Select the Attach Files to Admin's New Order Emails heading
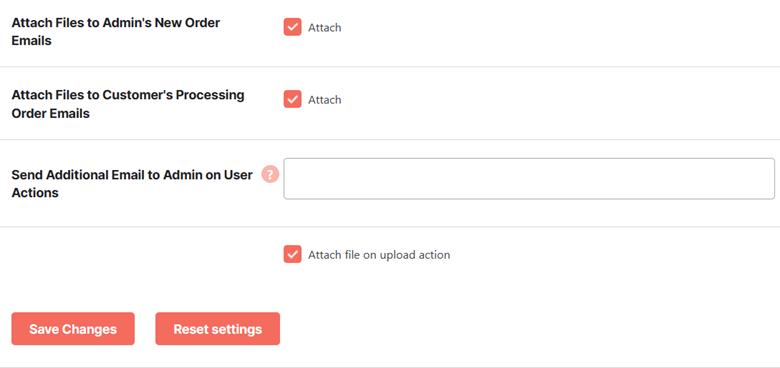 [115, 32]
